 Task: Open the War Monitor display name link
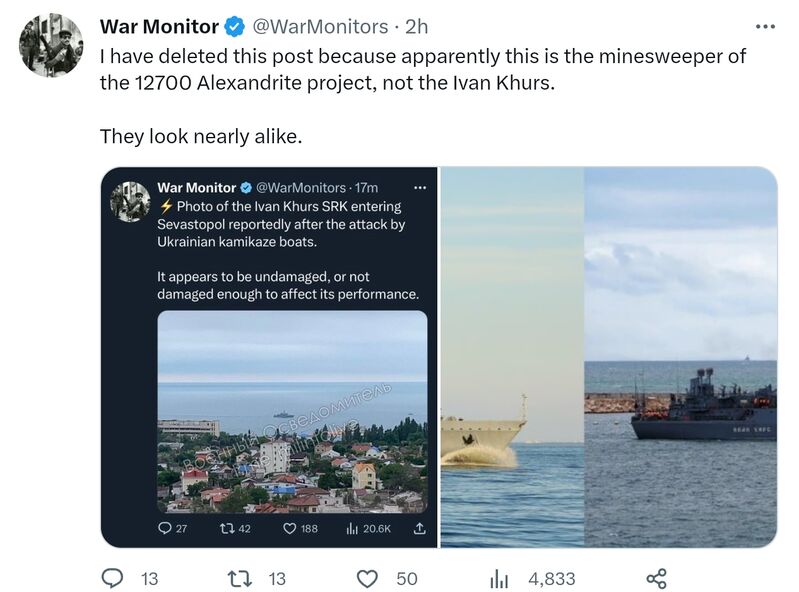pos(157,26)
